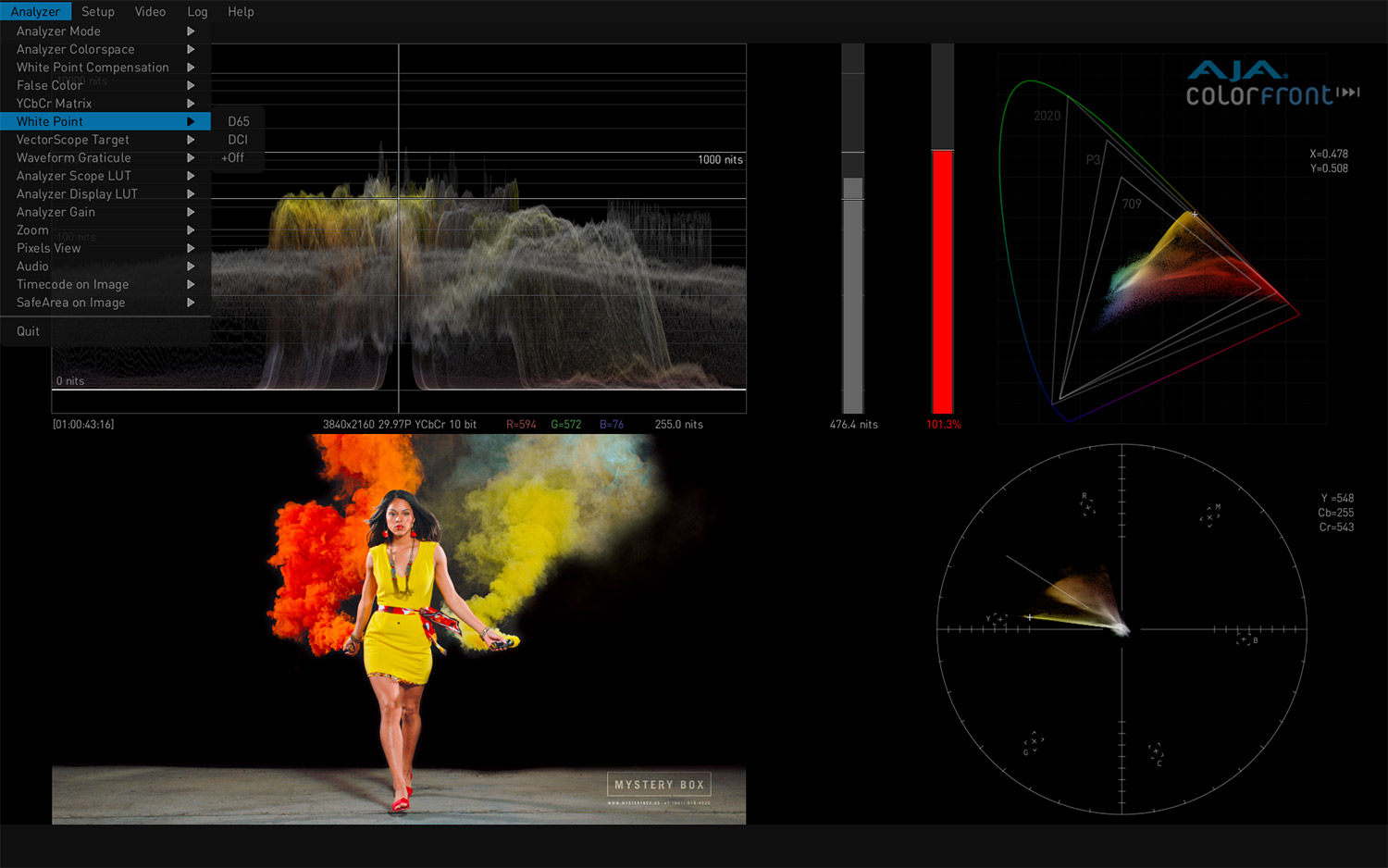
Task: Open the Log menu
Action: pos(197,11)
